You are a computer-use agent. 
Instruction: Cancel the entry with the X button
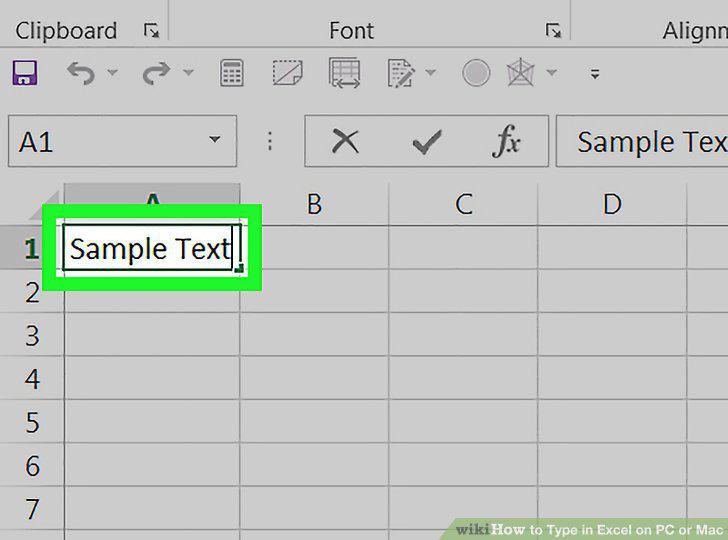(x=345, y=142)
